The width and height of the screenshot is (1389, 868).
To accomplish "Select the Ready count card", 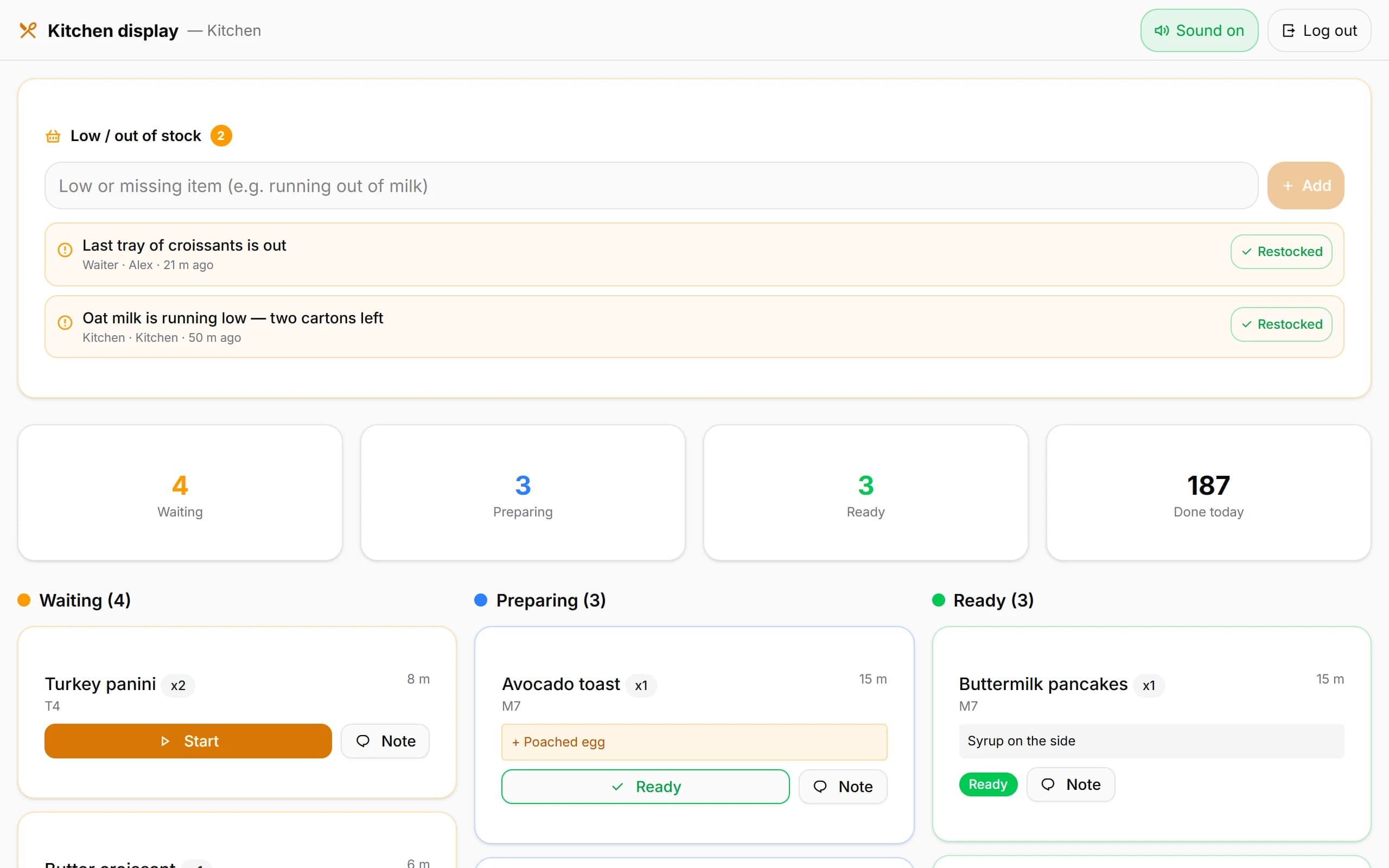I will [865, 493].
